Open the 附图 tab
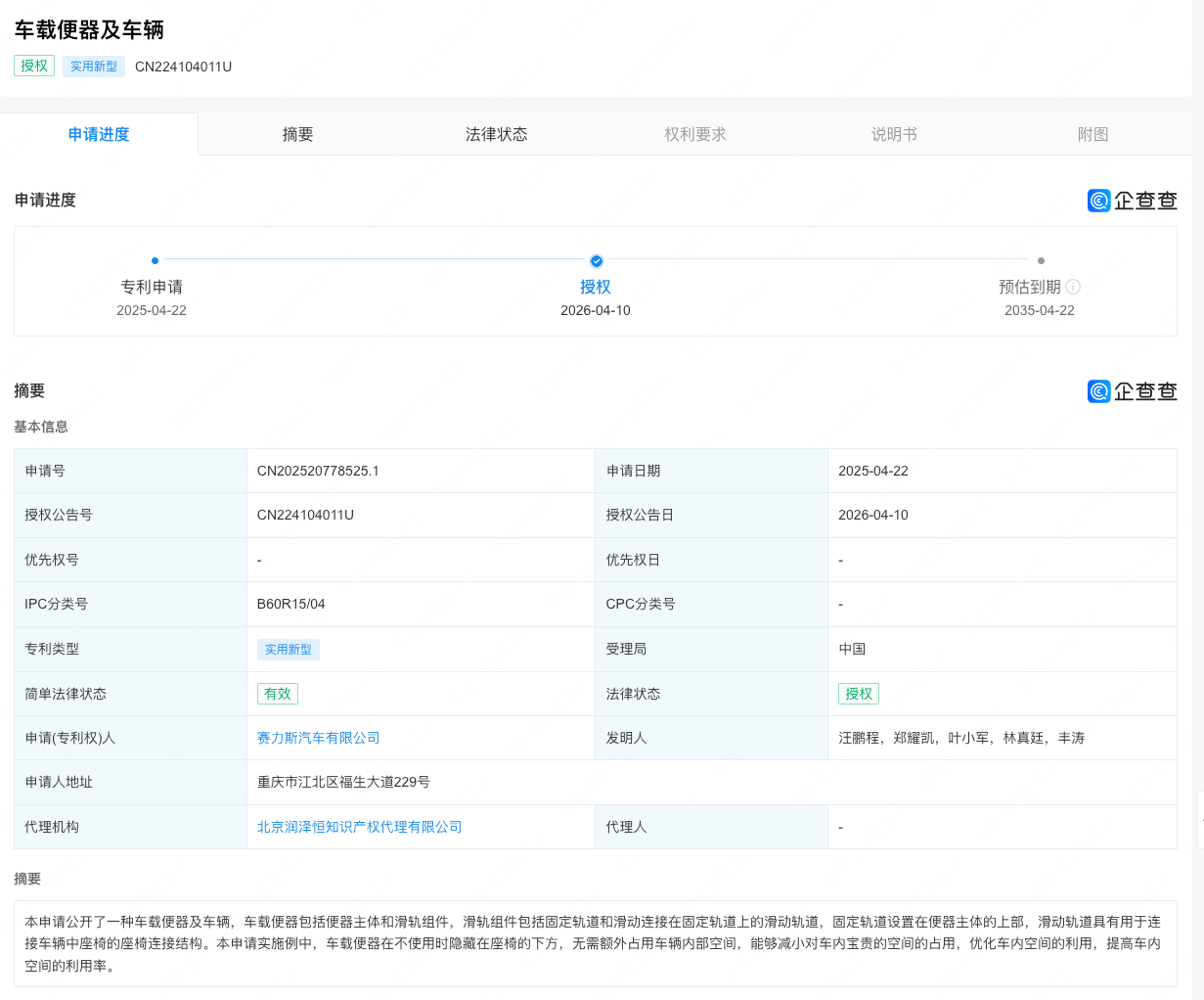This screenshot has height=1000, width=1204. [1093, 134]
